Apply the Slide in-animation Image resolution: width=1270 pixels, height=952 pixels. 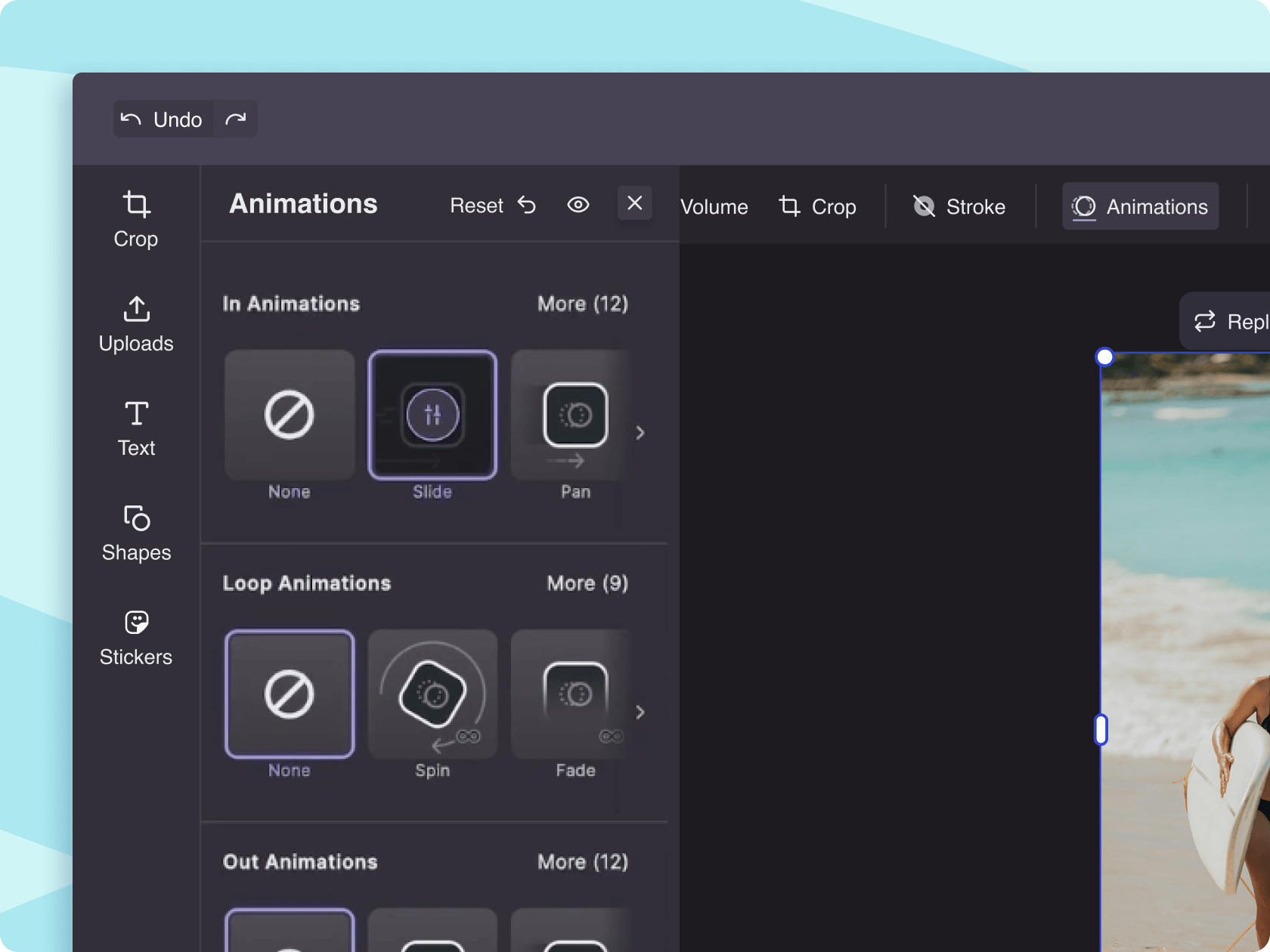[432, 415]
